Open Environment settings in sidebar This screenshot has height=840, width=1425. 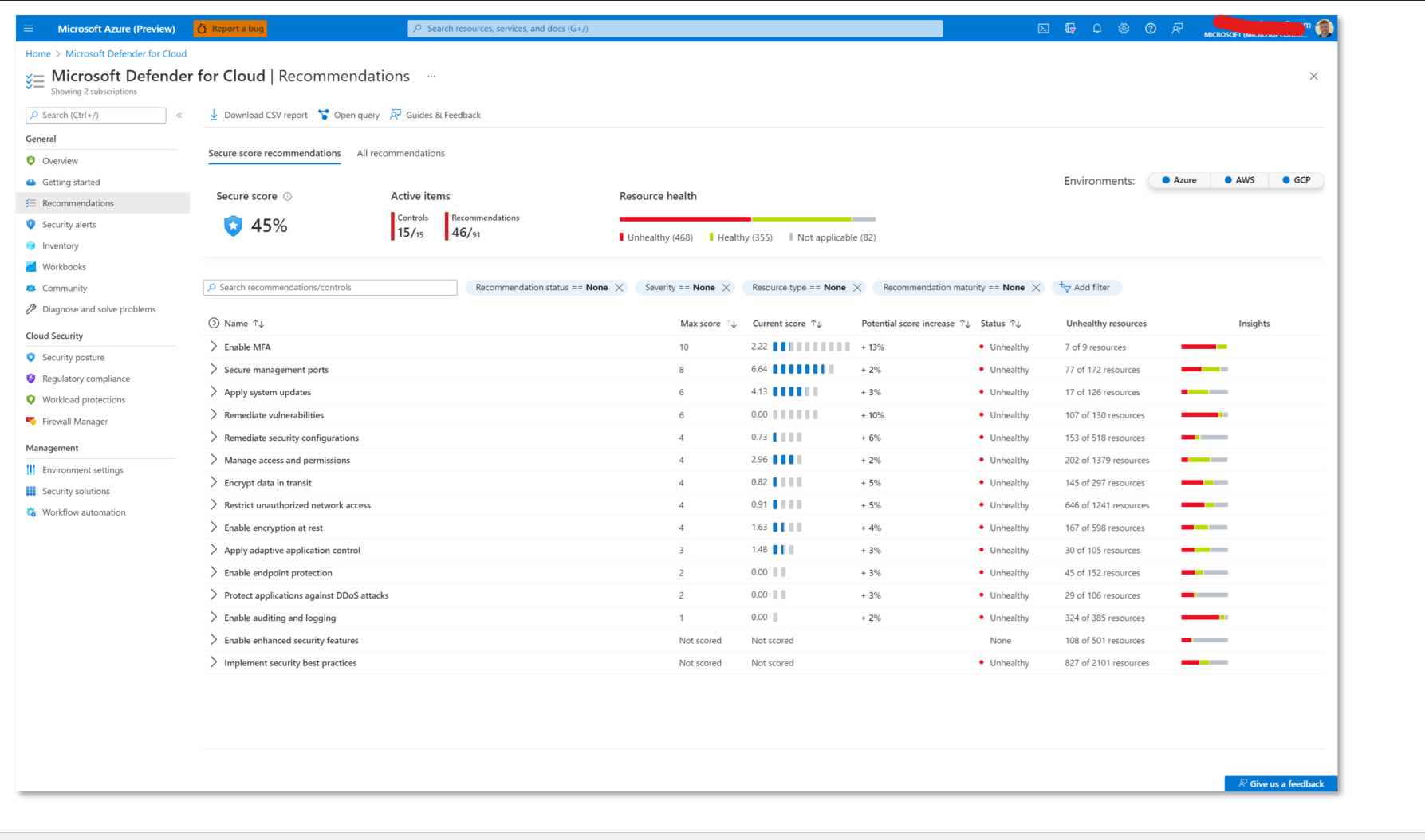(82, 470)
